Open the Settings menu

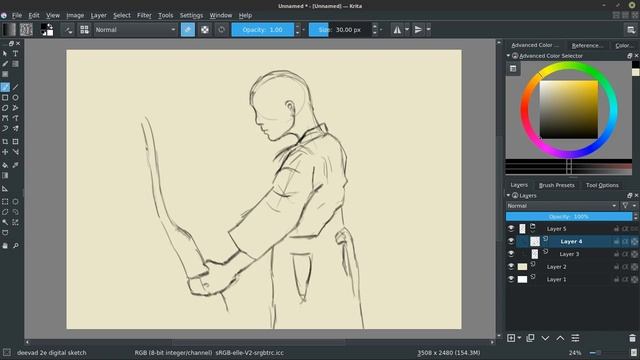[x=191, y=16]
